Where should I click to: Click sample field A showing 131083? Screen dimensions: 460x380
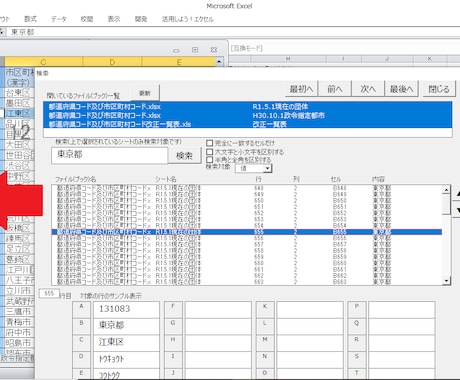point(126,309)
